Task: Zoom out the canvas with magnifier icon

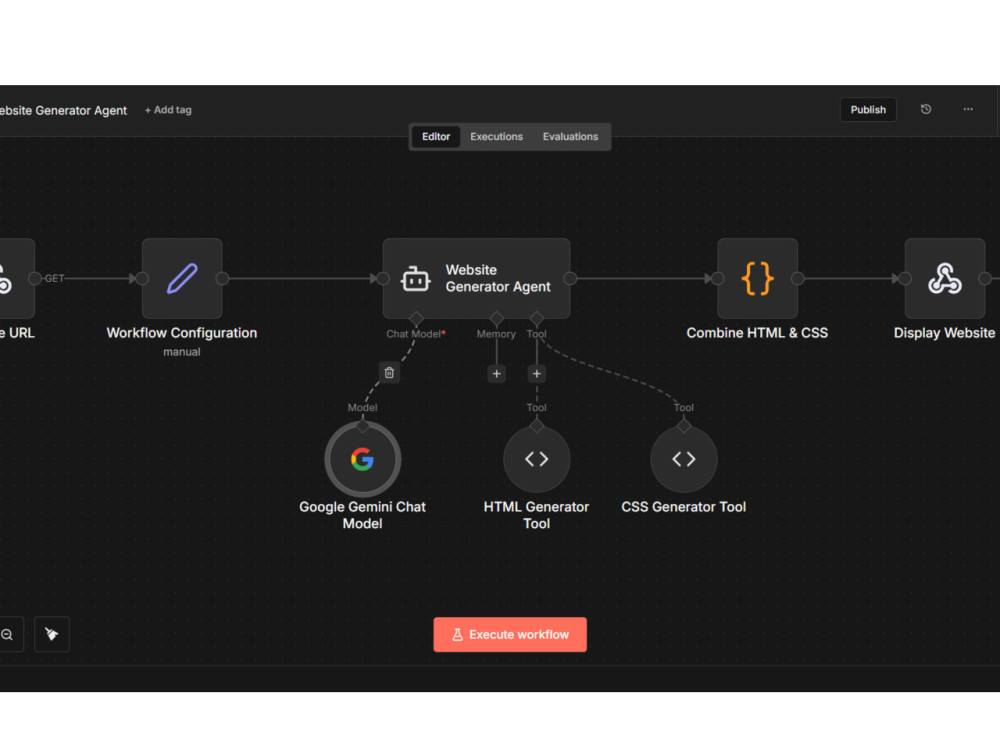Action: click(7, 635)
